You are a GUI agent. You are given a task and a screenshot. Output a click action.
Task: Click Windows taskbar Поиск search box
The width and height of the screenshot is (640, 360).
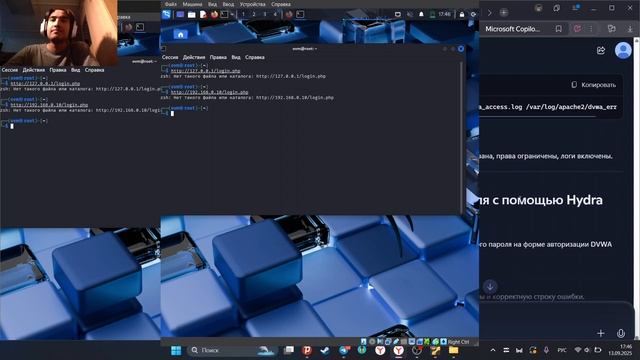pyautogui.click(x=232, y=350)
